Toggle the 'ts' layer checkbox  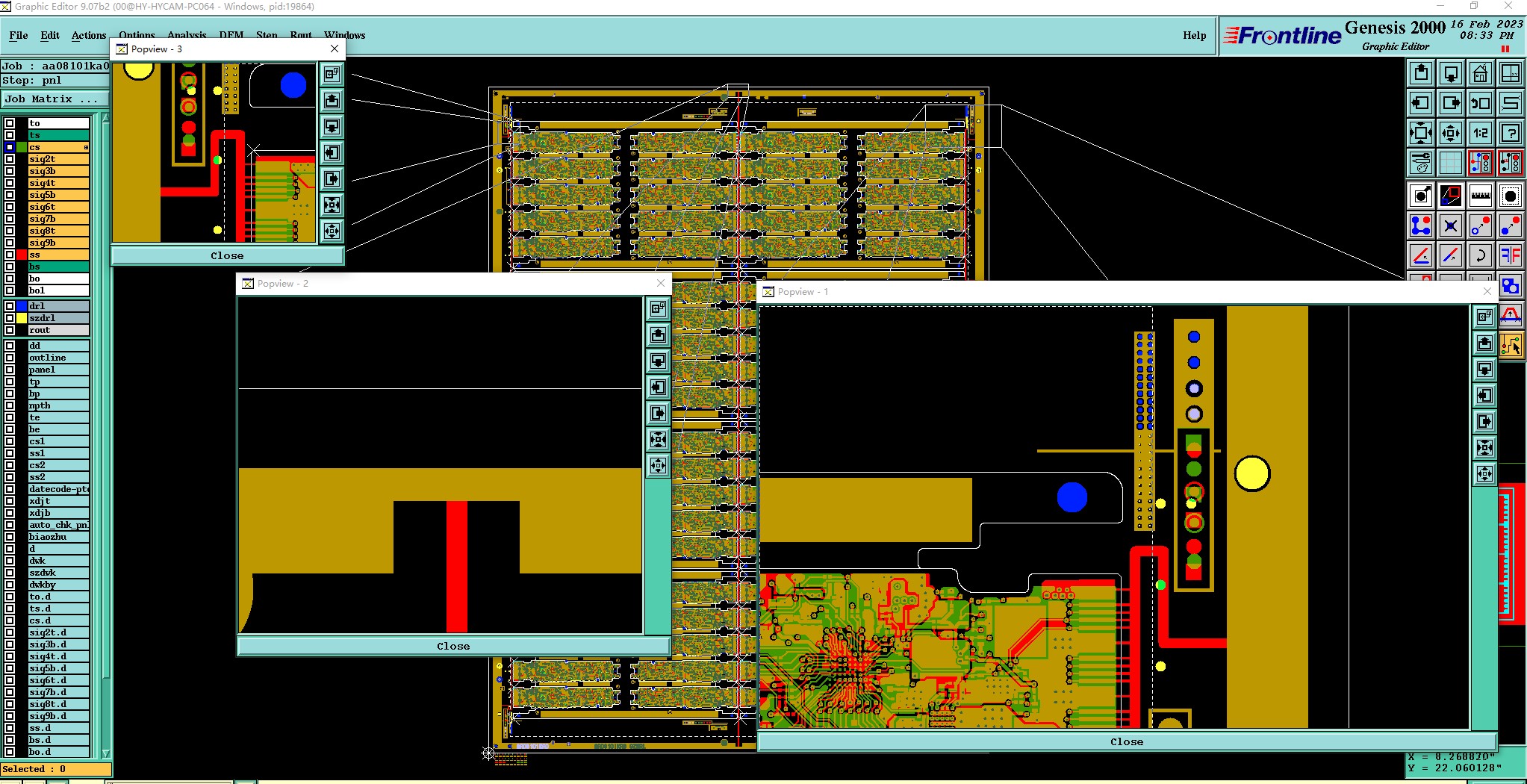click(x=10, y=135)
